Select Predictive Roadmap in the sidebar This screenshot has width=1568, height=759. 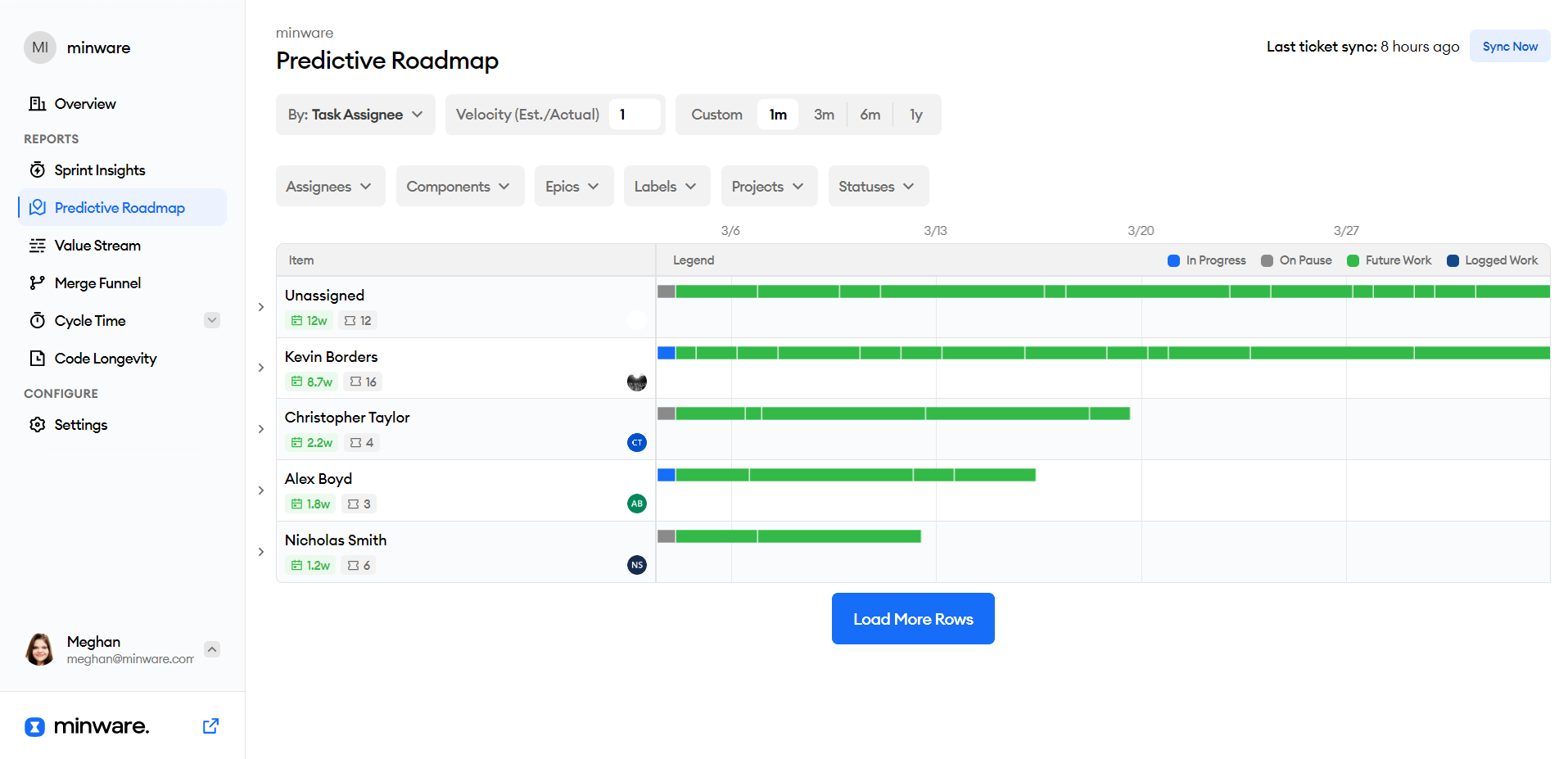pos(122,207)
